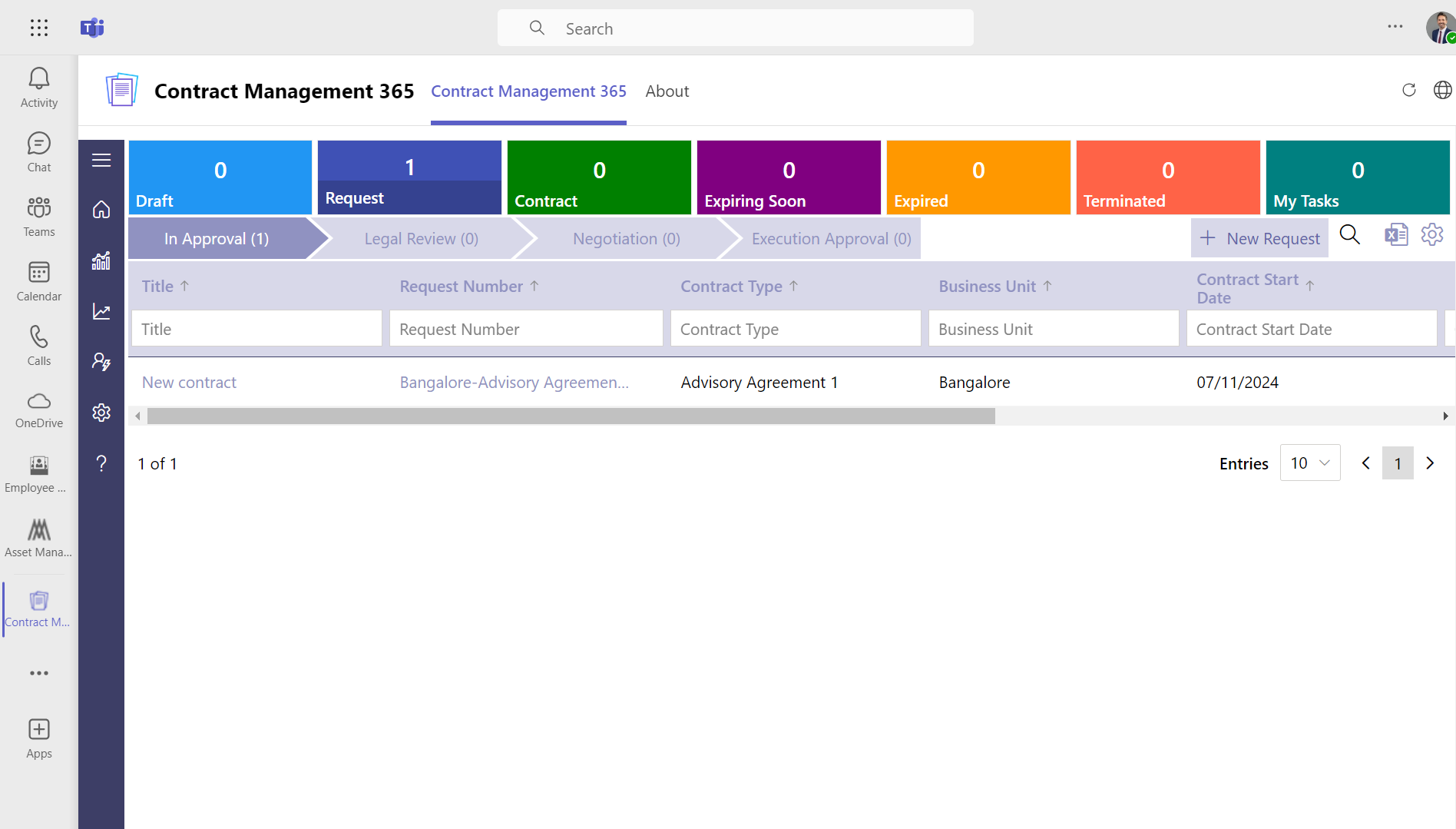Viewport: 1456px width, 829px height.
Task: Go to the next page arrow
Action: tap(1430, 463)
